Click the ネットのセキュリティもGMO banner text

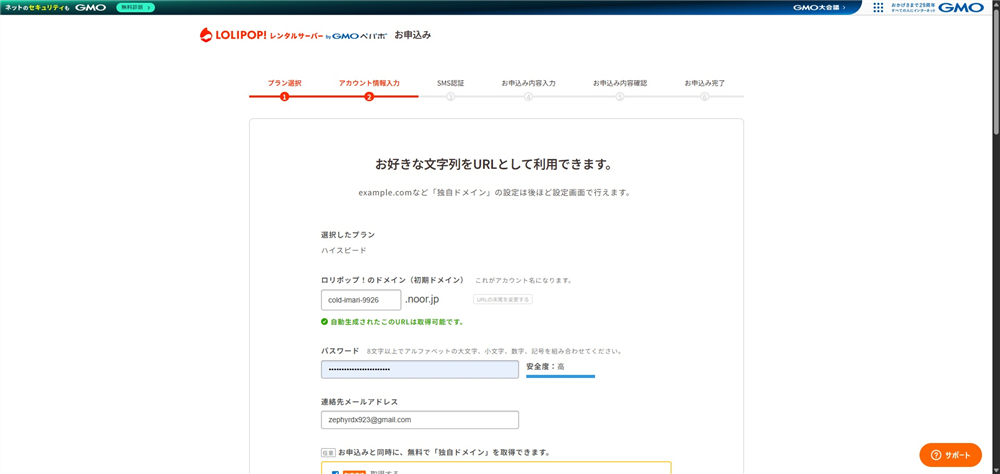[x=55, y=7]
